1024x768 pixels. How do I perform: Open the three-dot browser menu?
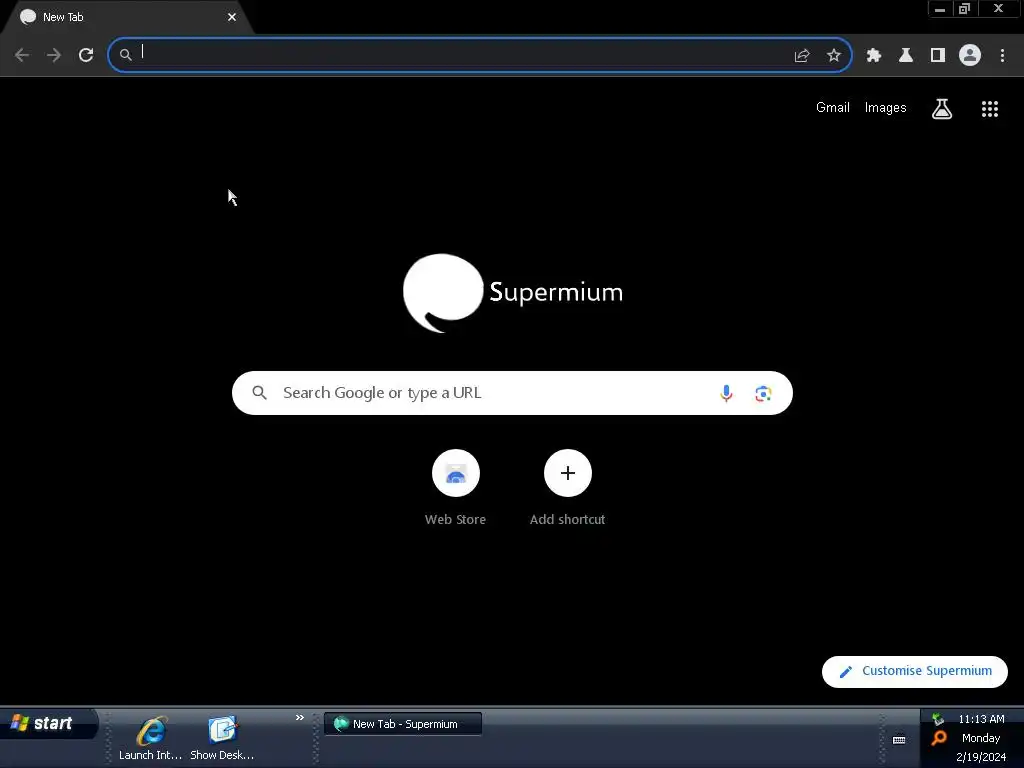(1002, 56)
